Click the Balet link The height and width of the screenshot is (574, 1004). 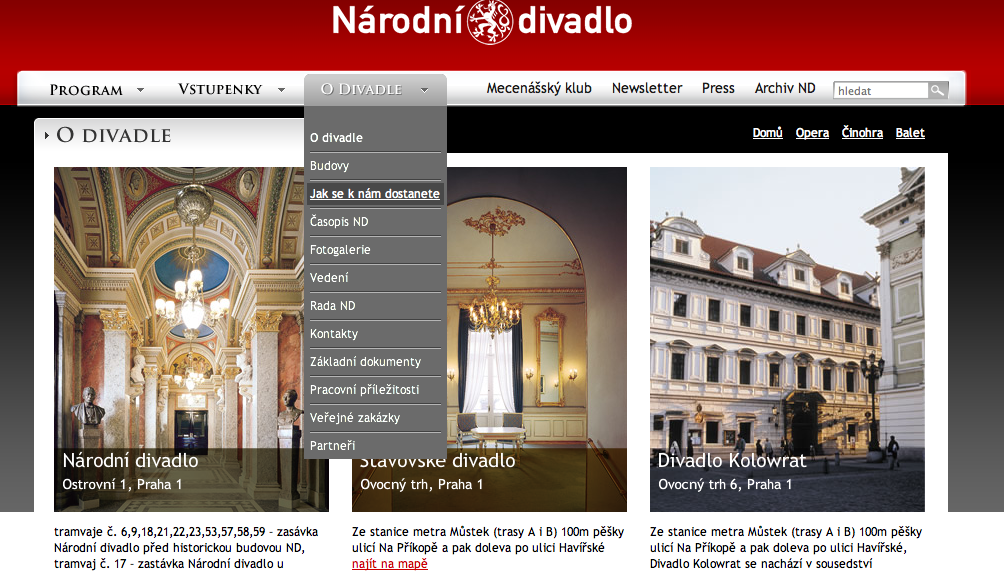pos(910,133)
